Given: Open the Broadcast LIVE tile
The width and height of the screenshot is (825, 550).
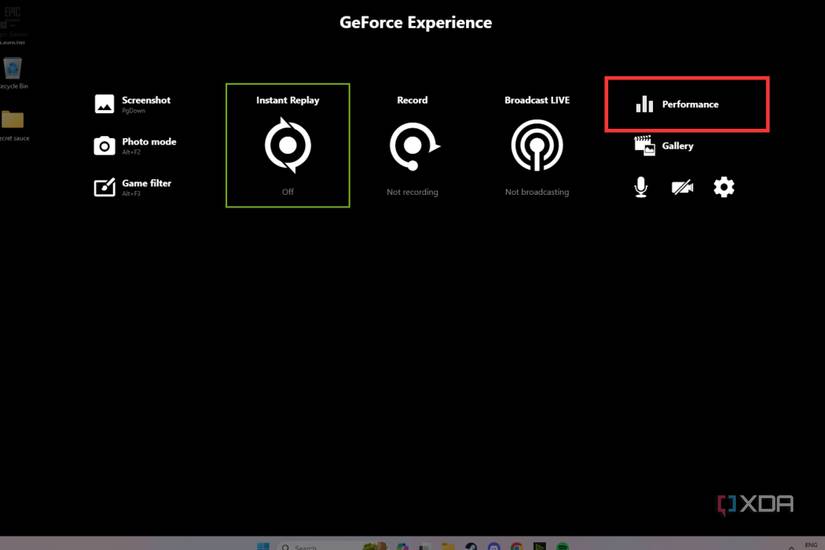Looking at the screenshot, I should point(537,145).
